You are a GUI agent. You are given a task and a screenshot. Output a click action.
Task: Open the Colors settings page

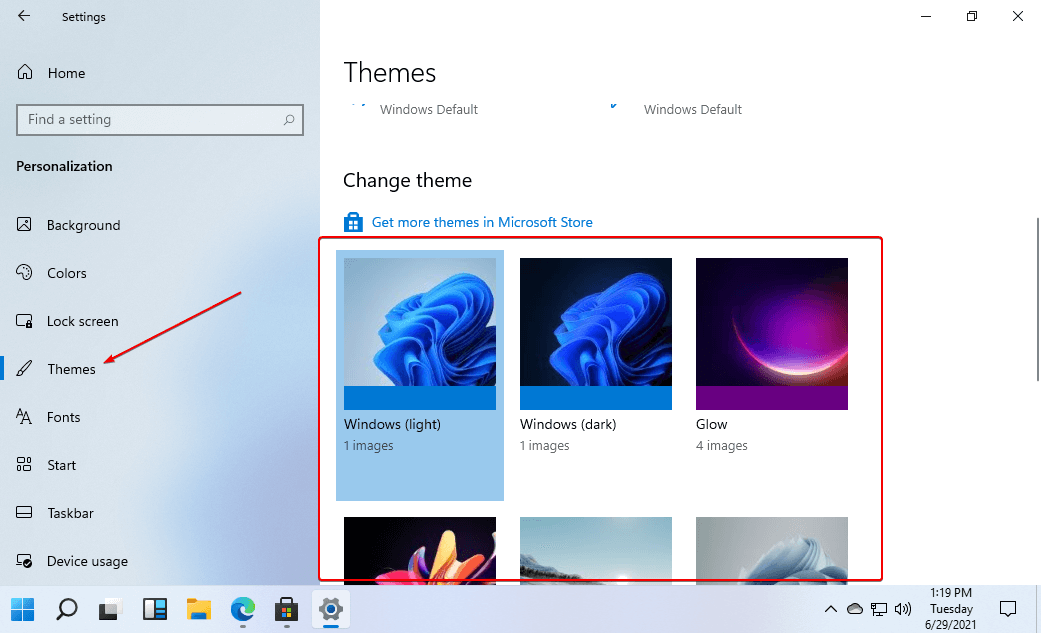66,273
